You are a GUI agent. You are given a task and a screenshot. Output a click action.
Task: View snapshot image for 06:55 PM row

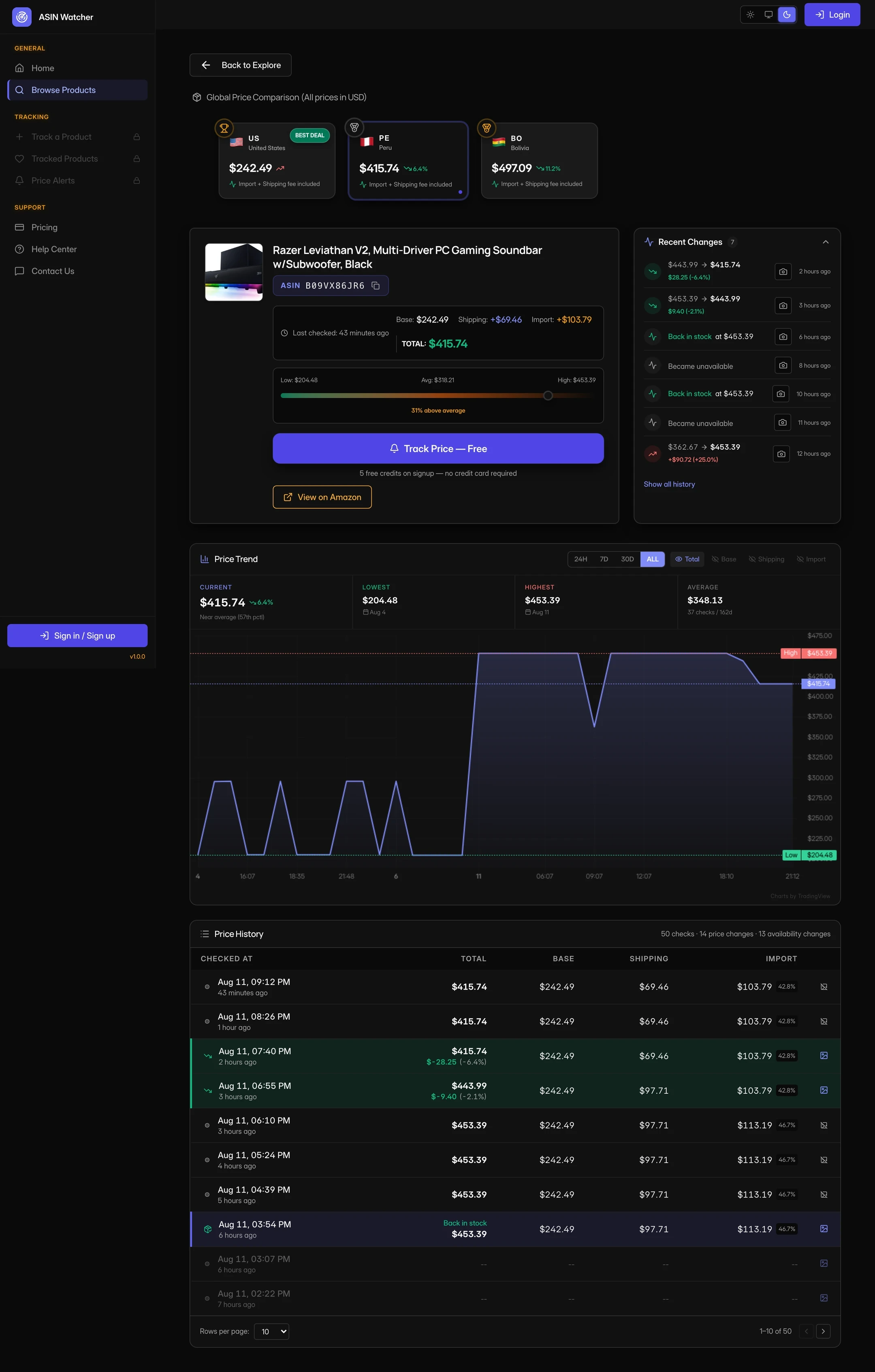coord(824,1090)
